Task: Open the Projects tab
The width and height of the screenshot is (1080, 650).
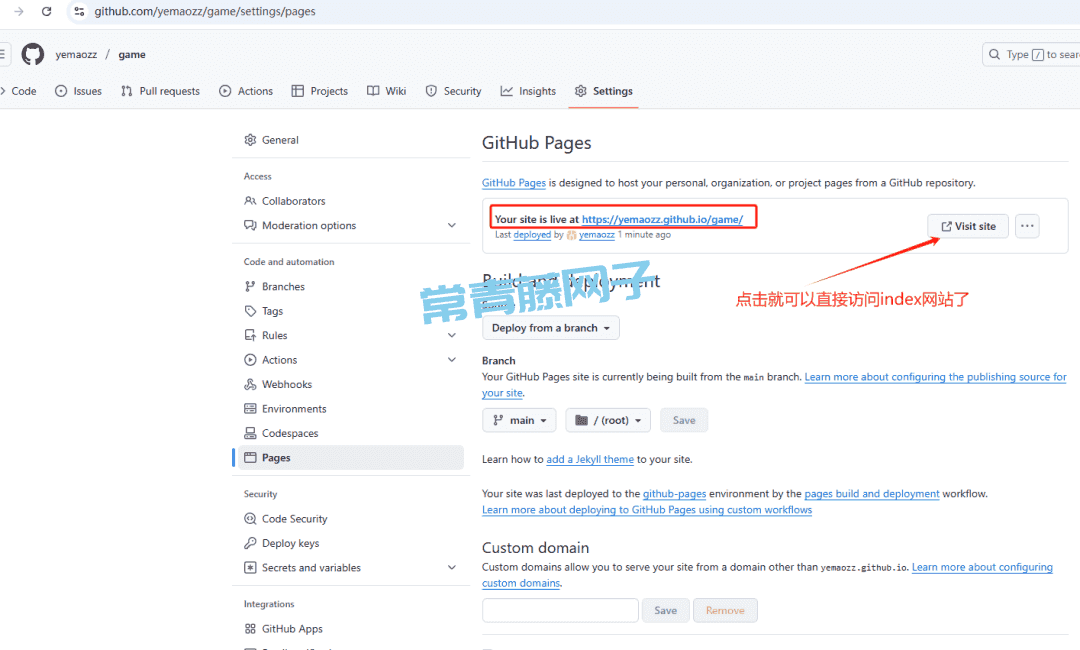Action: 320,91
